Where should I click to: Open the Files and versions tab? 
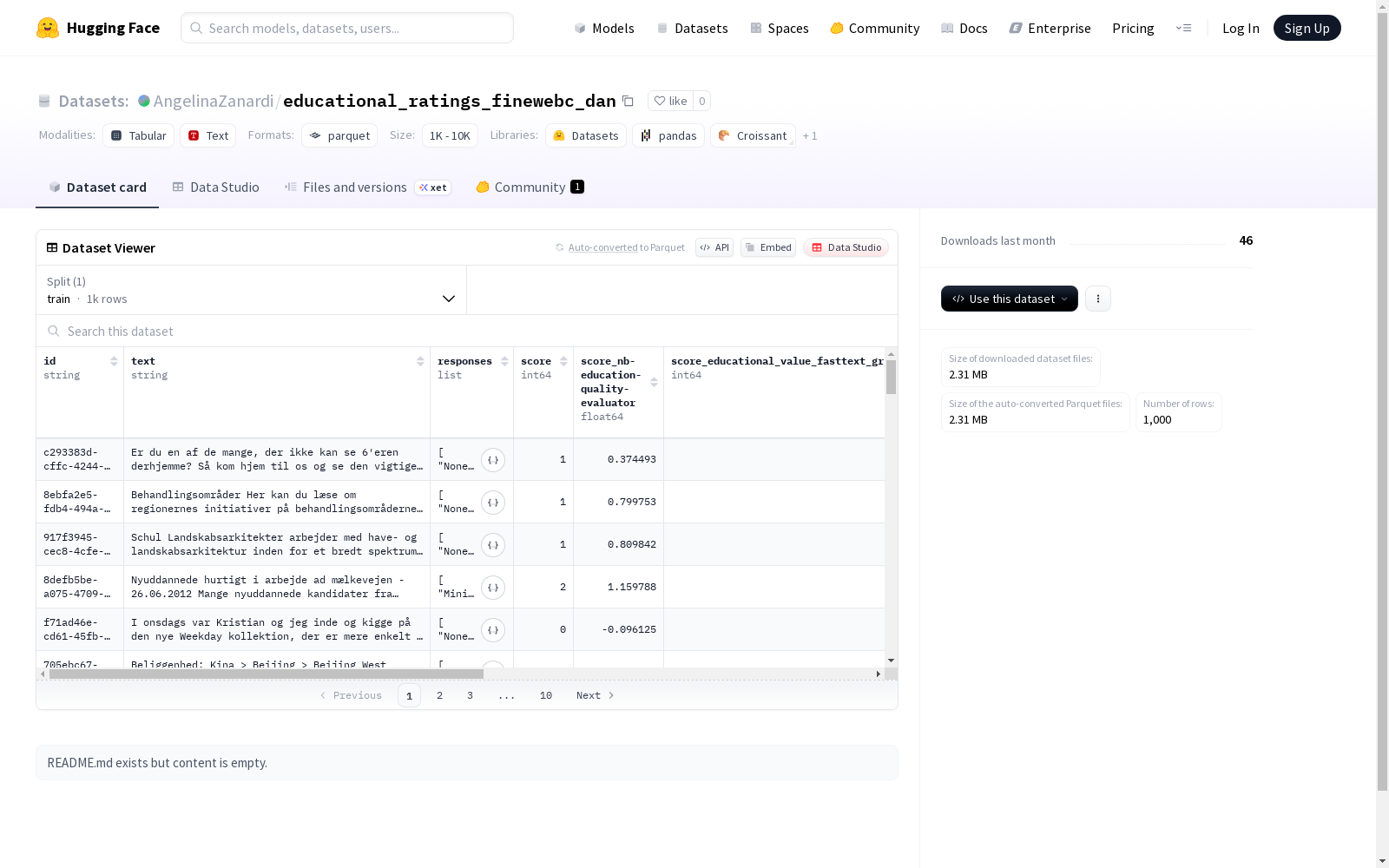click(x=367, y=187)
